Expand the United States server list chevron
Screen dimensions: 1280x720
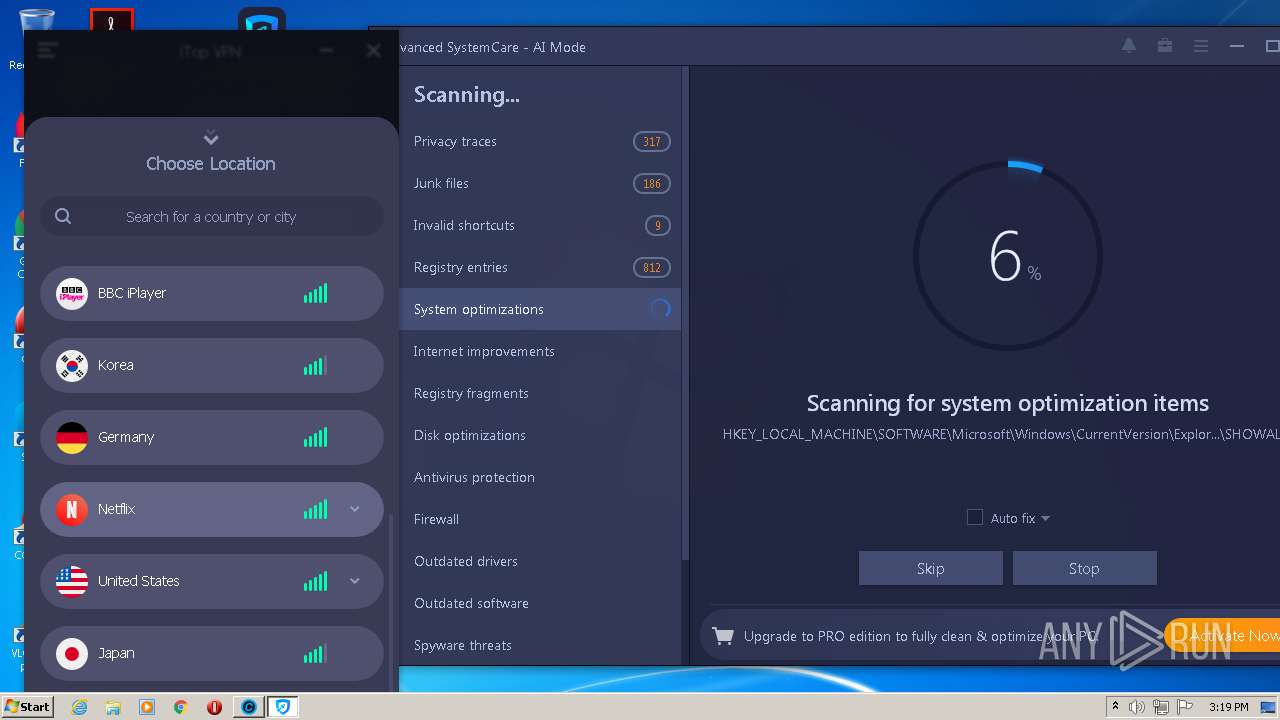[354, 581]
